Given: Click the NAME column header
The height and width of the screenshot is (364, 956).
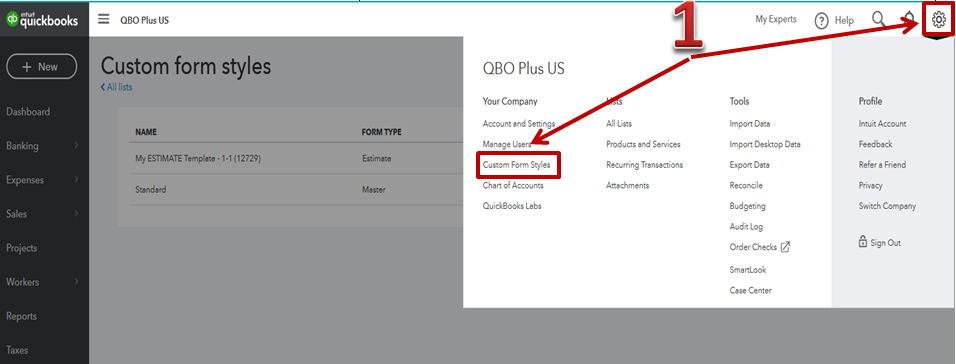Looking at the screenshot, I should tap(146, 132).
